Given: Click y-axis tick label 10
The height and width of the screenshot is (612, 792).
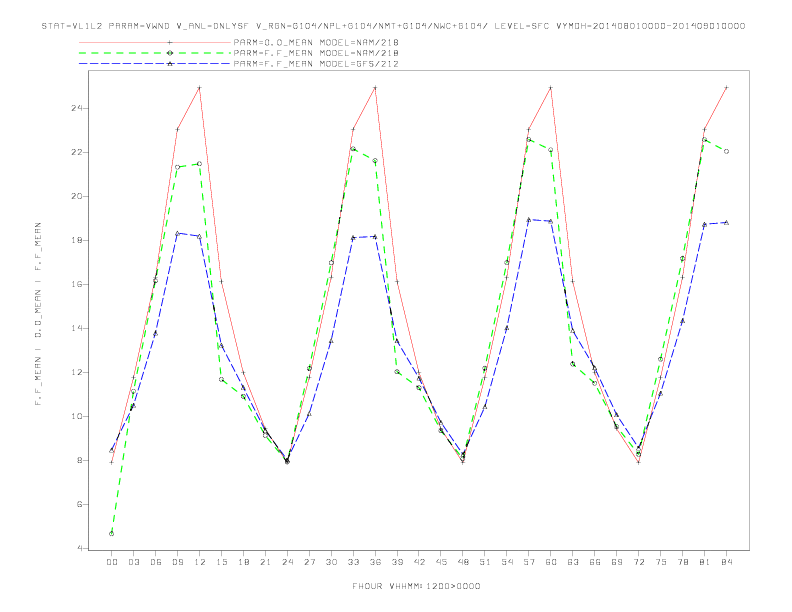Looking at the screenshot, I should (x=77, y=417).
